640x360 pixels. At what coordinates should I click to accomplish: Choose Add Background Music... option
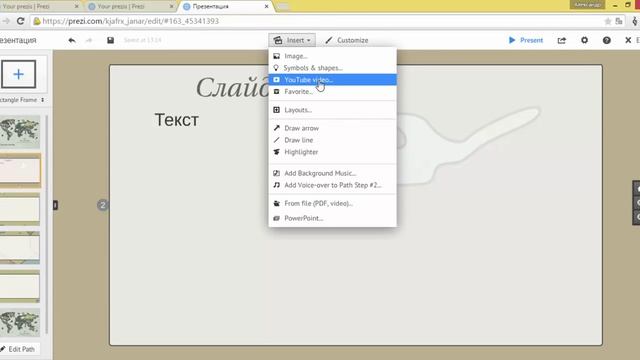(x=332, y=173)
